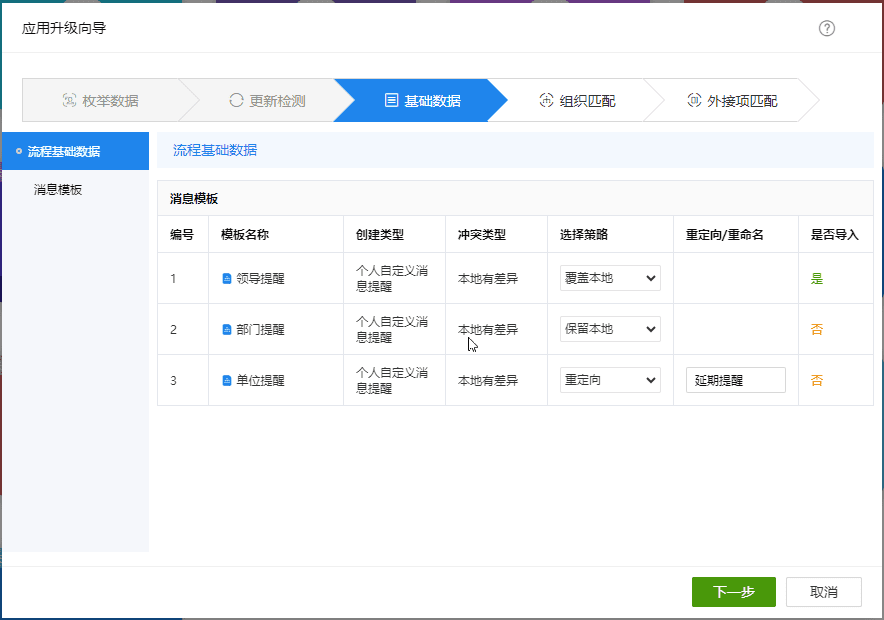
Task: Go to the 组织匹配 wizard step
Action: tap(577, 100)
